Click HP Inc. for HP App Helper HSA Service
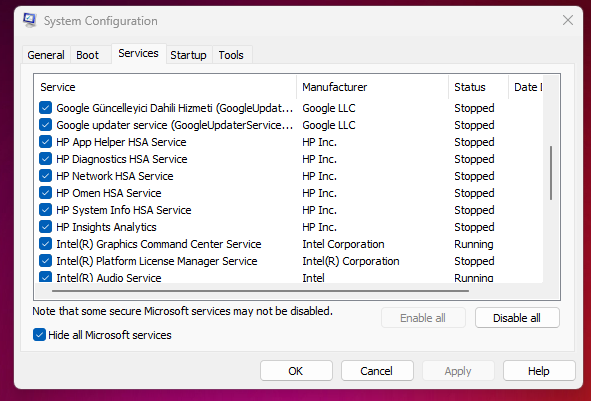This screenshot has height=401, width=591. (320, 142)
